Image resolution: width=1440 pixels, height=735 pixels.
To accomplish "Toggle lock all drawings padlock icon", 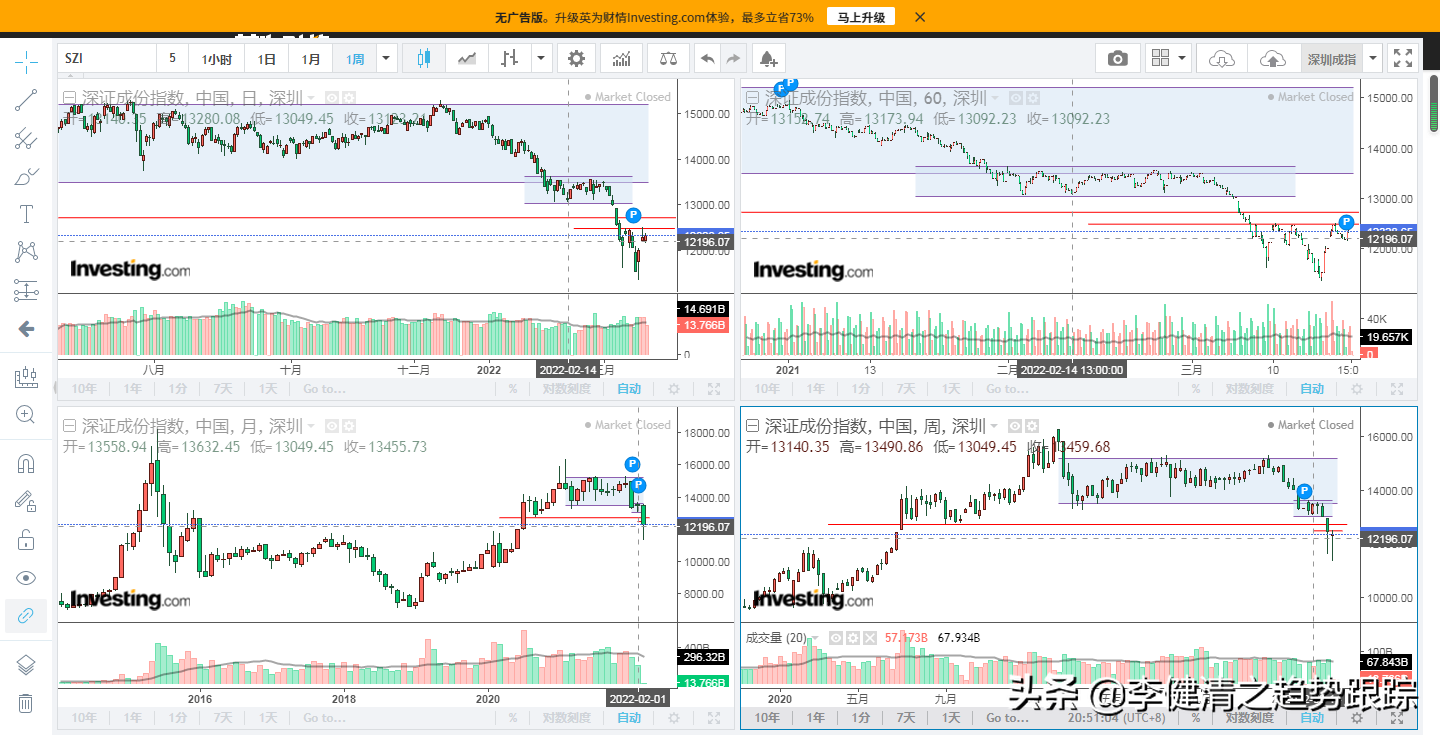I will point(26,540).
